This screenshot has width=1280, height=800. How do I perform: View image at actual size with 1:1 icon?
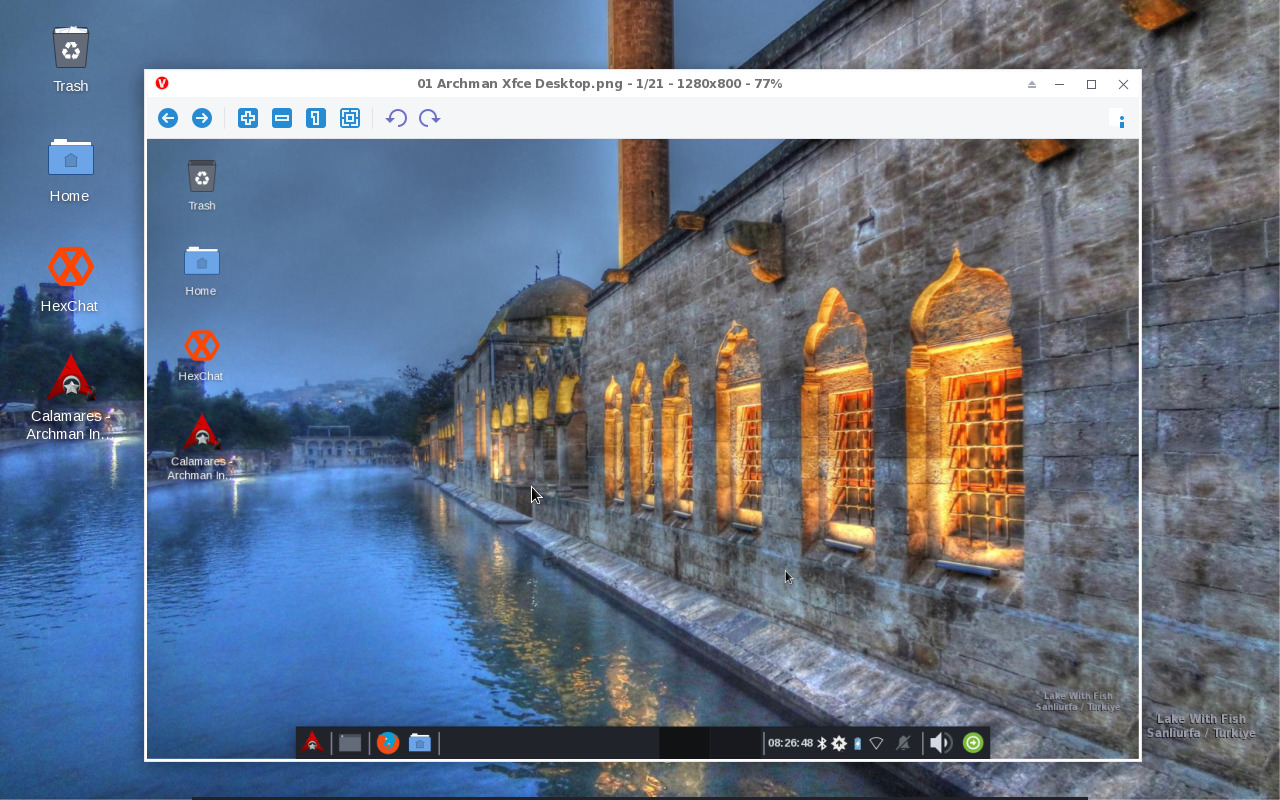(315, 117)
